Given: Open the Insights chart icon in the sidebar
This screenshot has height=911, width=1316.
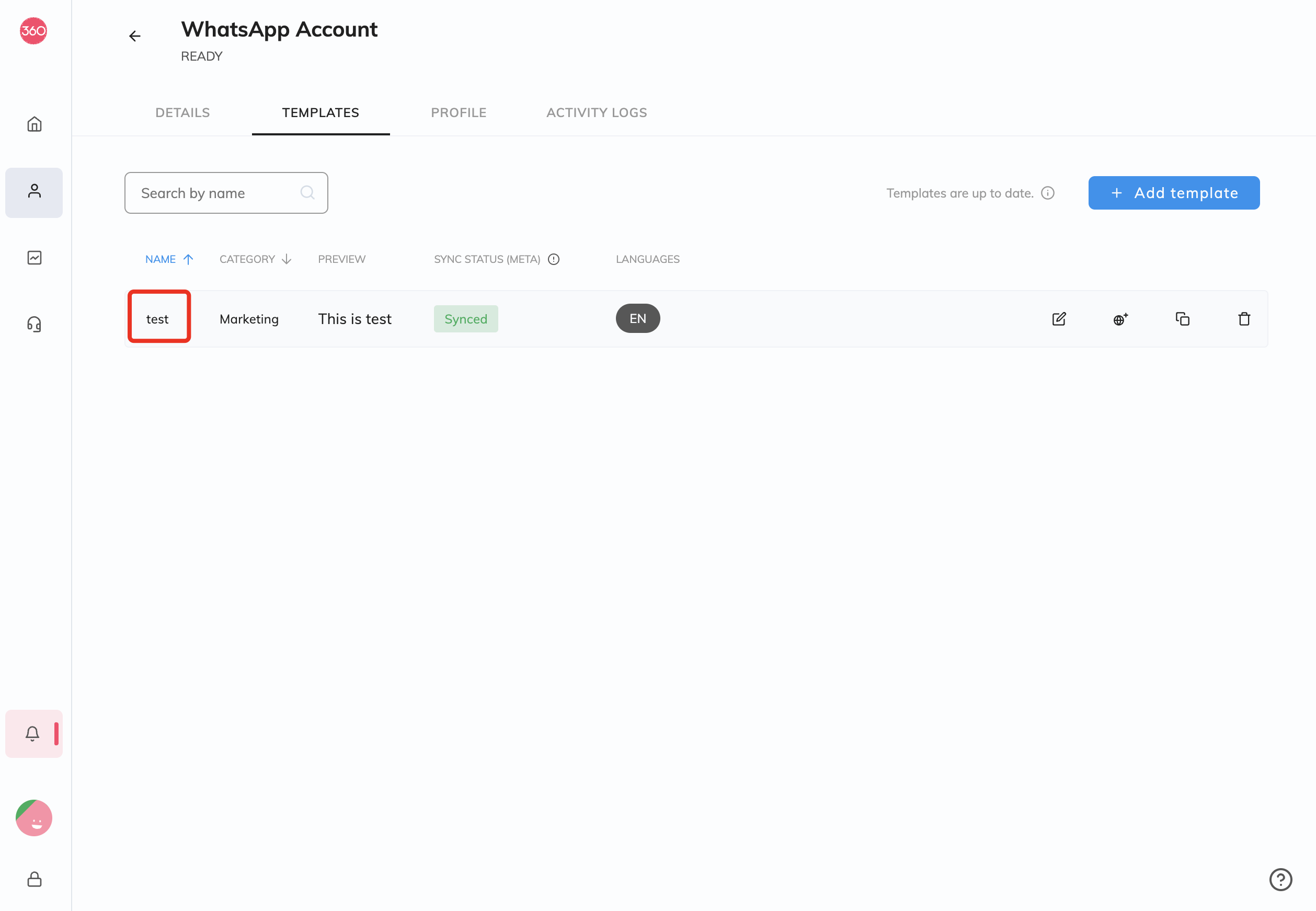Looking at the screenshot, I should point(35,258).
